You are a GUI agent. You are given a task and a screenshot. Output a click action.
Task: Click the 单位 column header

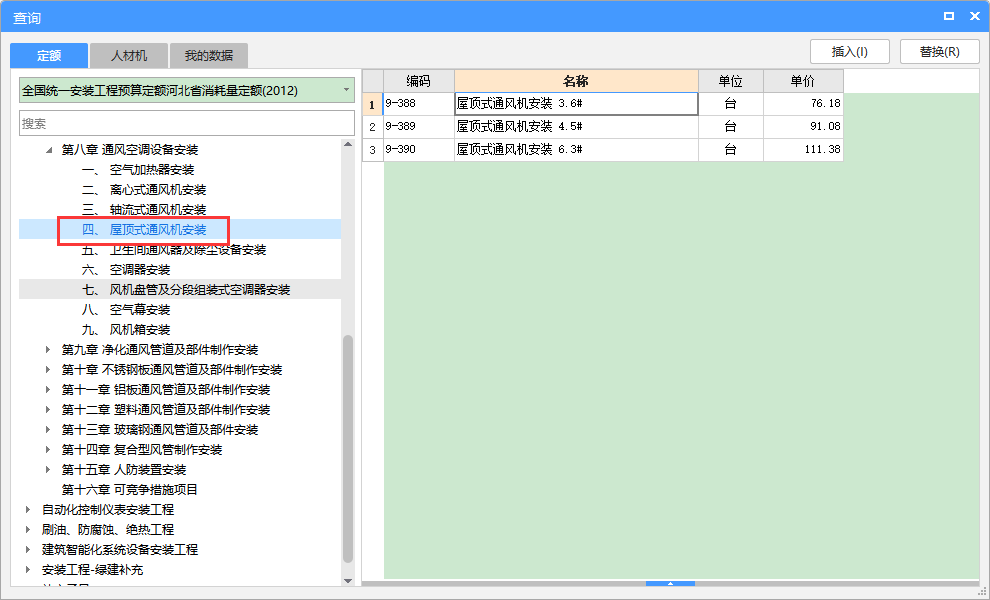(731, 81)
